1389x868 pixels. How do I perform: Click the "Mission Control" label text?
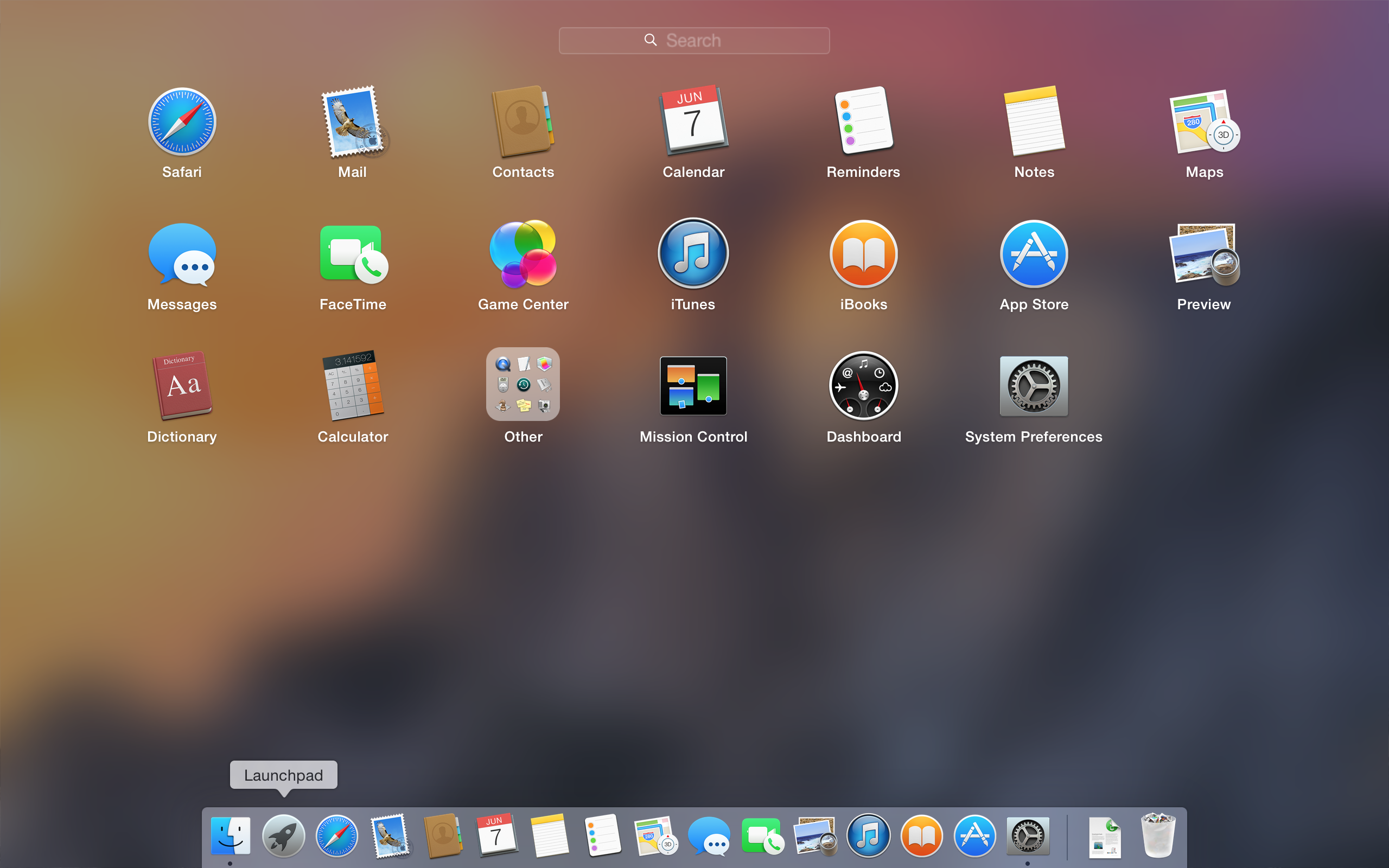[x=693, y=437]
